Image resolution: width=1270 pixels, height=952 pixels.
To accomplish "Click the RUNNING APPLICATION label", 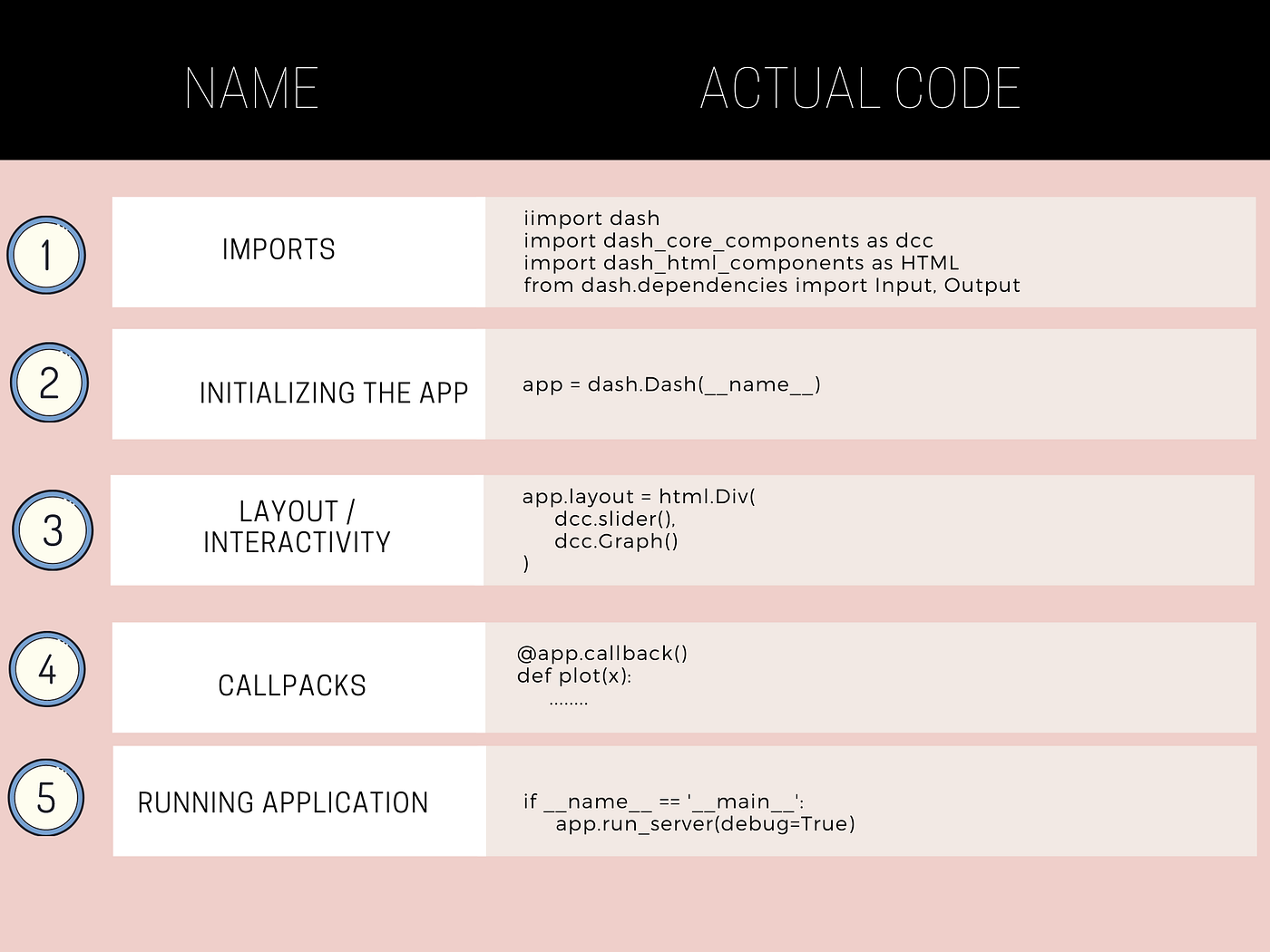I will coord(282,801).
